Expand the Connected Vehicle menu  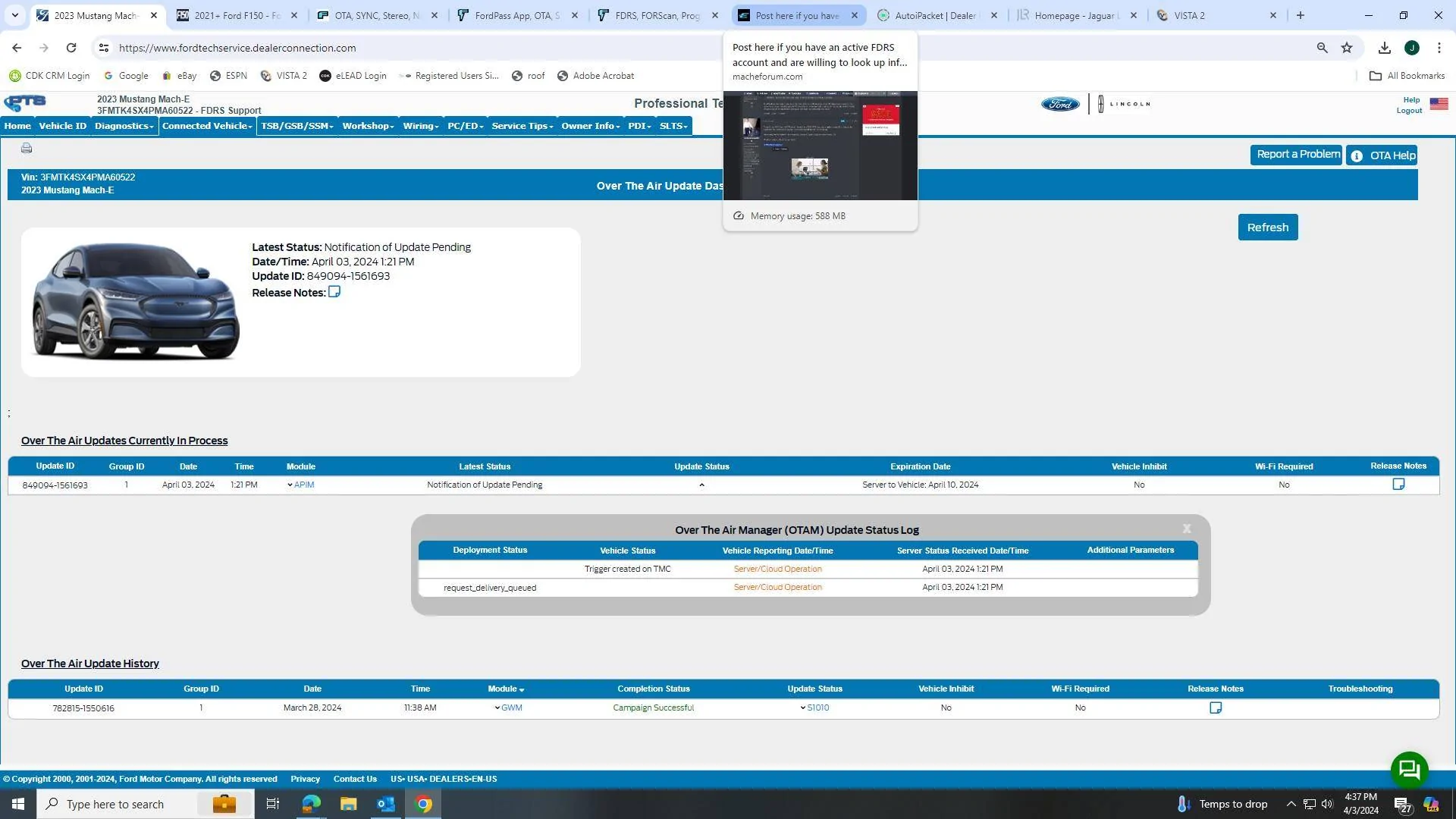(207, 126)
